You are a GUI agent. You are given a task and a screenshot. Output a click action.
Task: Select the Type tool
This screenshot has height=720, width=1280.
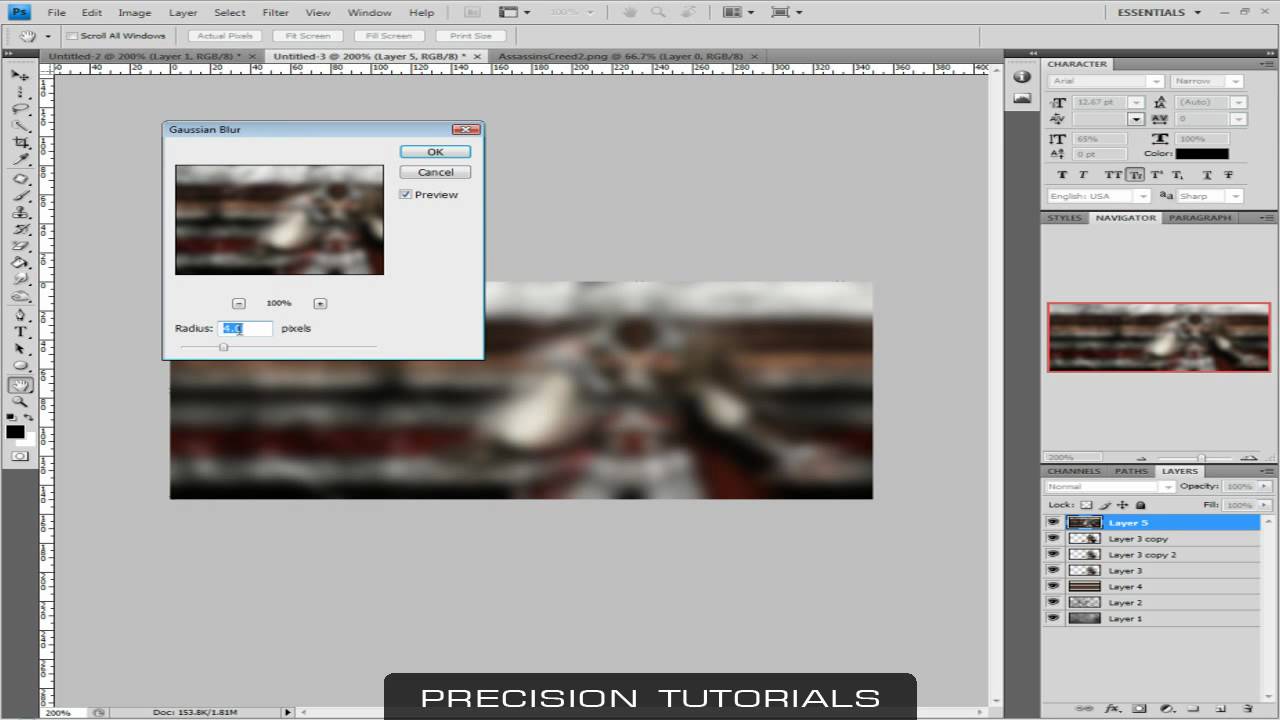[x=19, y=332]
